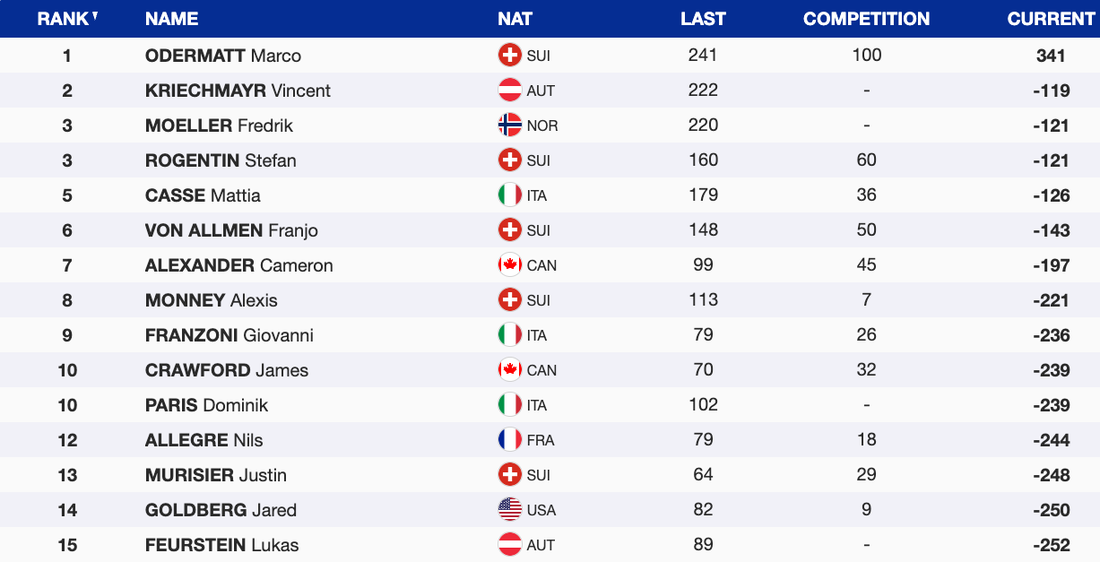Click Austrian flag icon in Feurstein row

click(510, 545)
